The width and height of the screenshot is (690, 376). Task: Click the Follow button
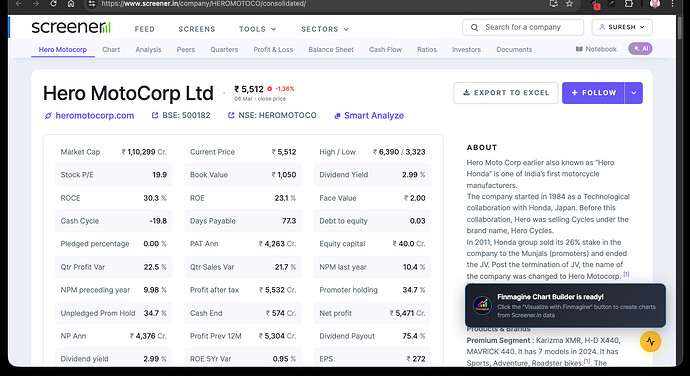(593, 93)
